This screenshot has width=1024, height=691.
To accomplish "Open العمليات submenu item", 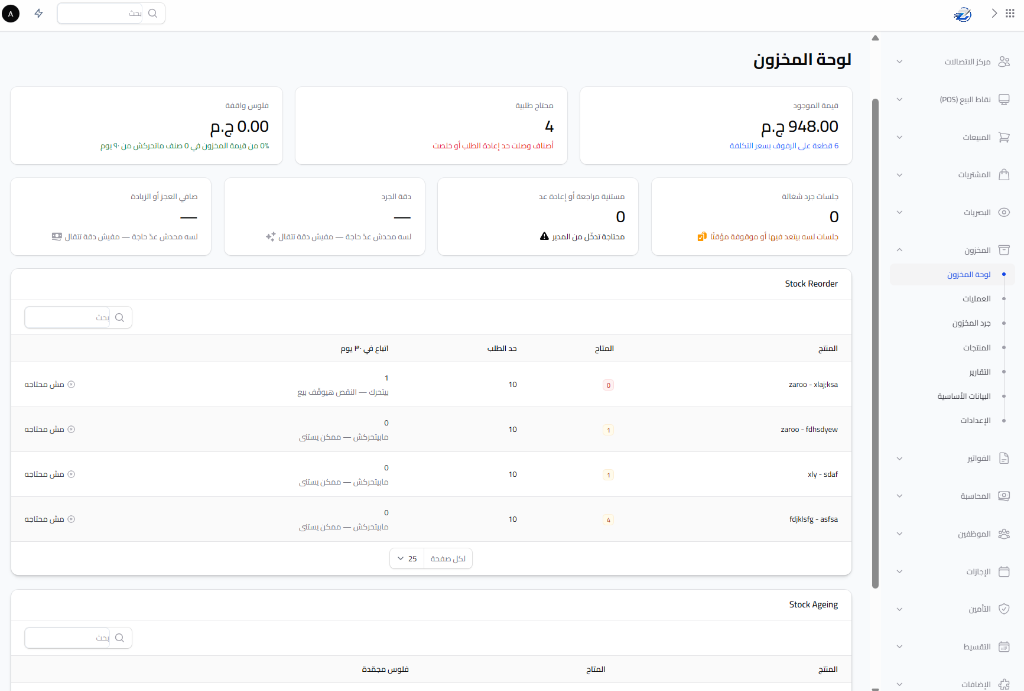I will click(x=976, y=299).
